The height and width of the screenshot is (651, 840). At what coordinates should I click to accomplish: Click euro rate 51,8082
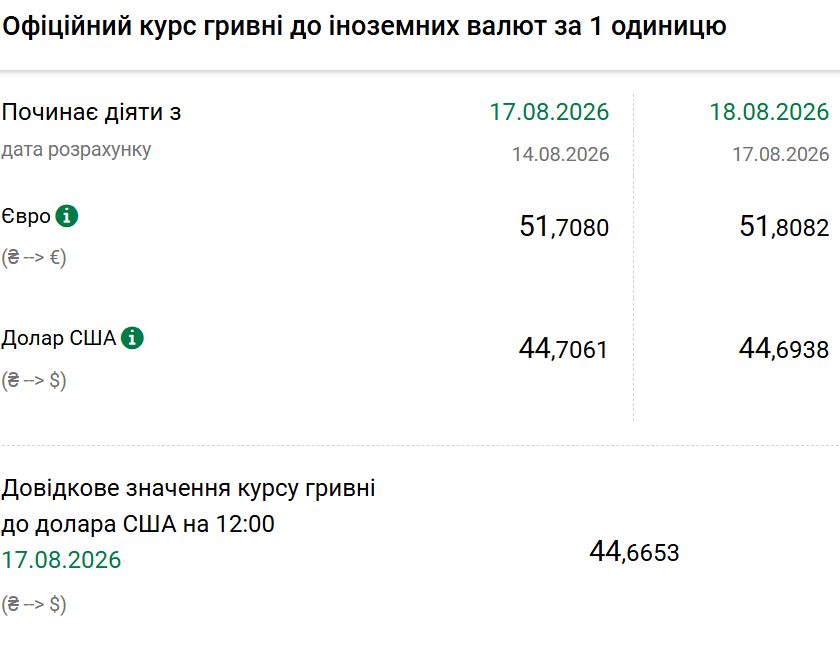784,226
